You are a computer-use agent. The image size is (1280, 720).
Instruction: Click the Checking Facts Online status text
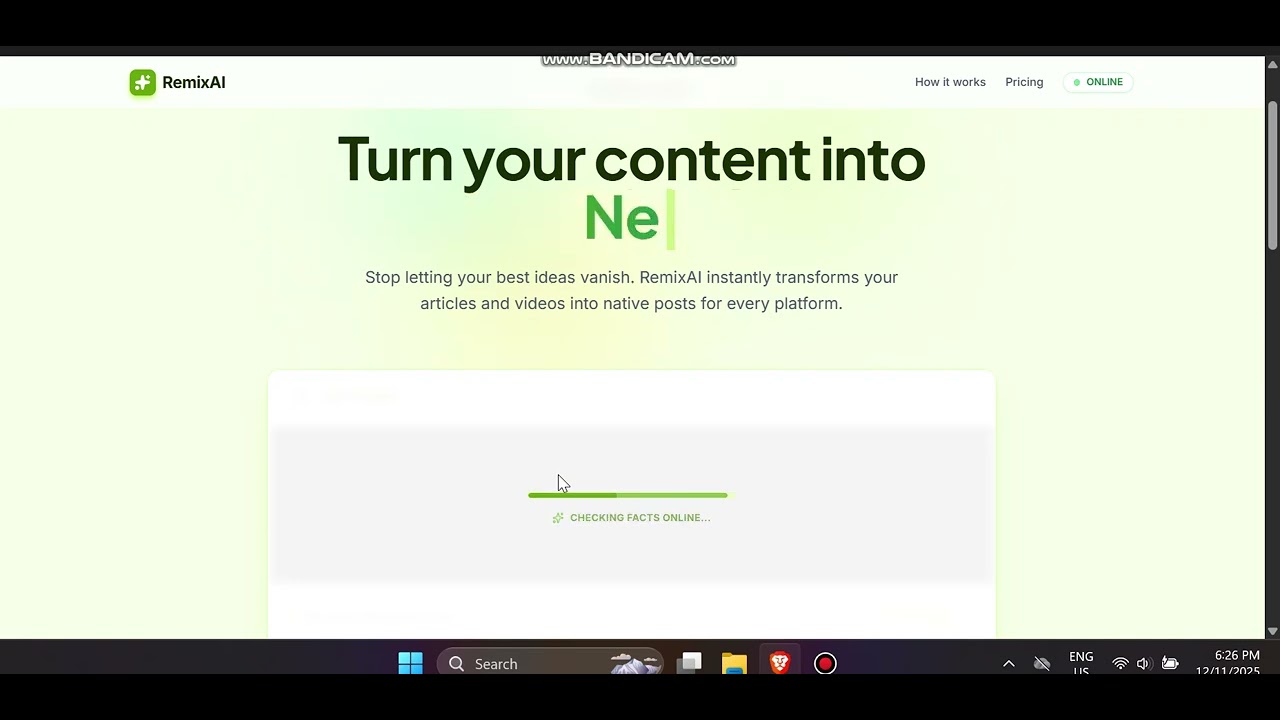click(640, 518)
